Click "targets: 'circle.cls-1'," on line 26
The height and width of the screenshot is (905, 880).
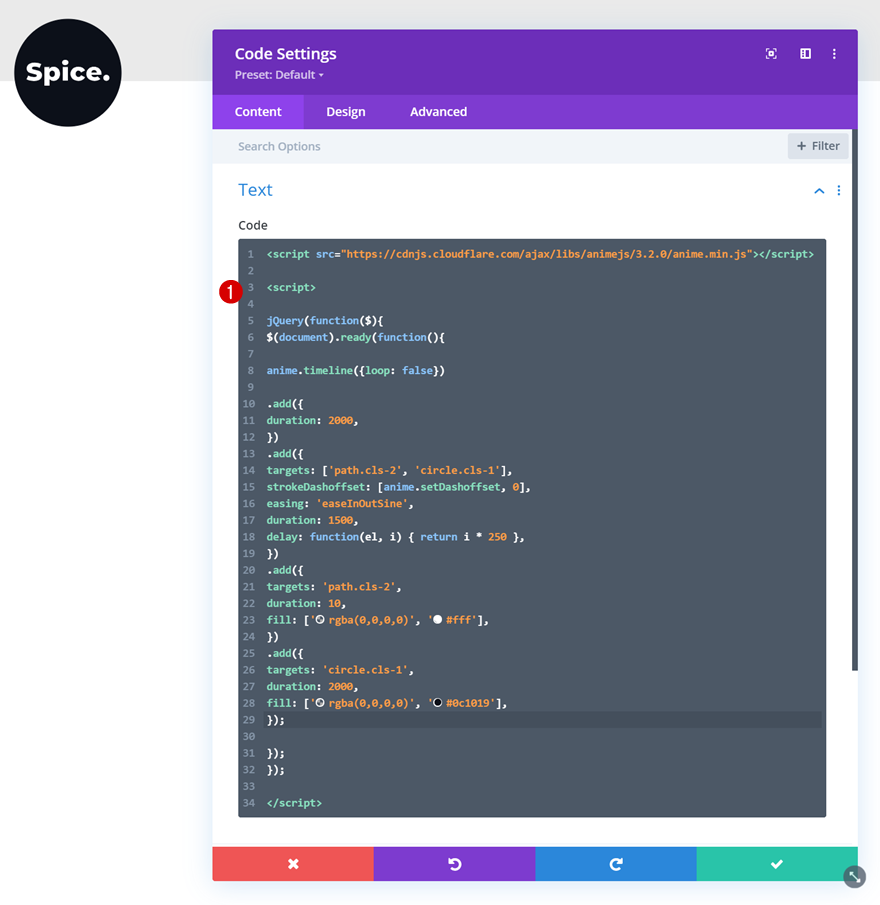(x=340, y=670)
